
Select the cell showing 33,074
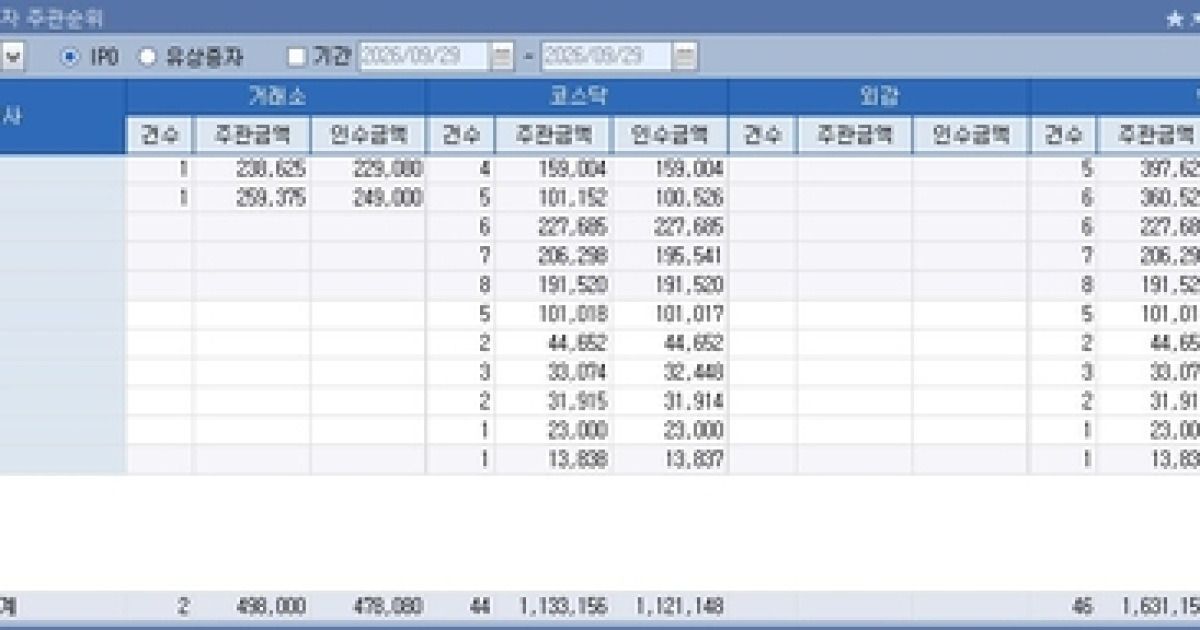[554, 373]
